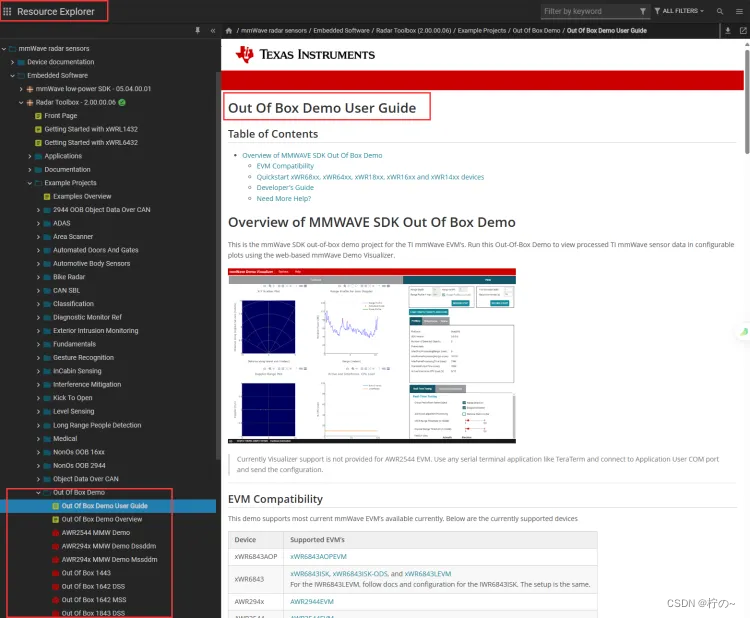This screenshot has height=618, width=750.
Task: Click the red icon of AWR2544 MMW Demo
Action: point(55,532)
